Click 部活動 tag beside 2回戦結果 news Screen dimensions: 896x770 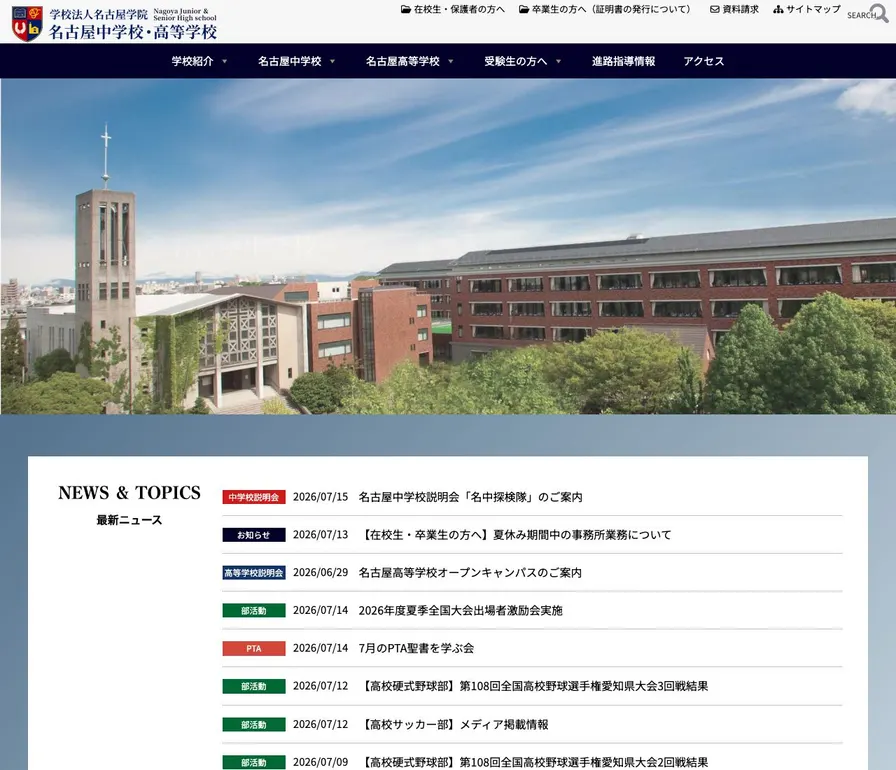pyautogui.click(x=254, y=762)
